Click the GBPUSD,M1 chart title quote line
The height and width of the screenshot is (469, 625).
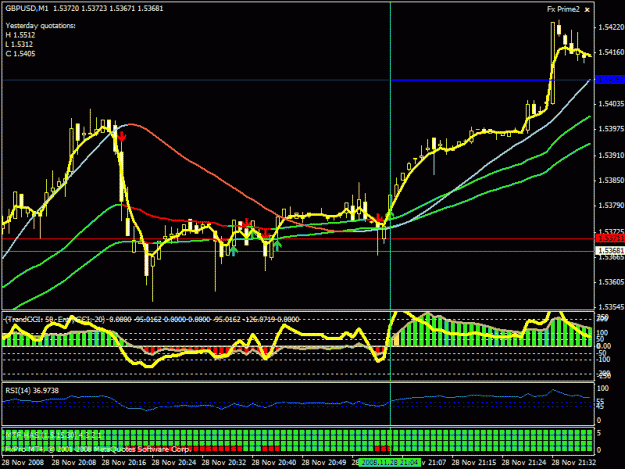(x=84, y=8)
